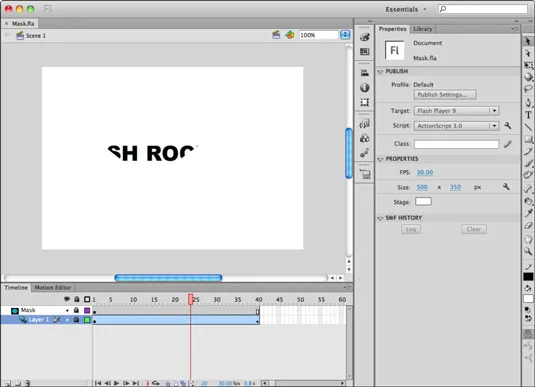The image size is (535, 387).
Task: Toggle purple outline square of Mask layer
Action: 87,310
